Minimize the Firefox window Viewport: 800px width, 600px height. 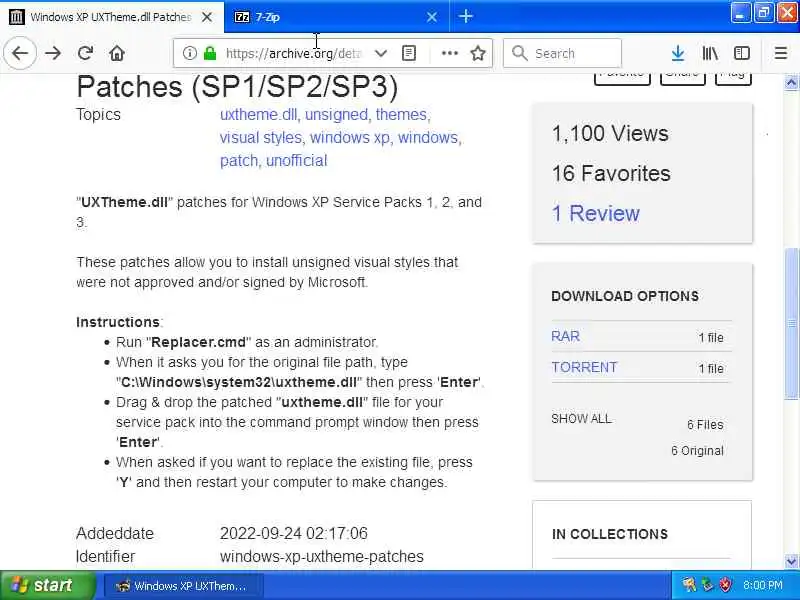click(740, 13)
